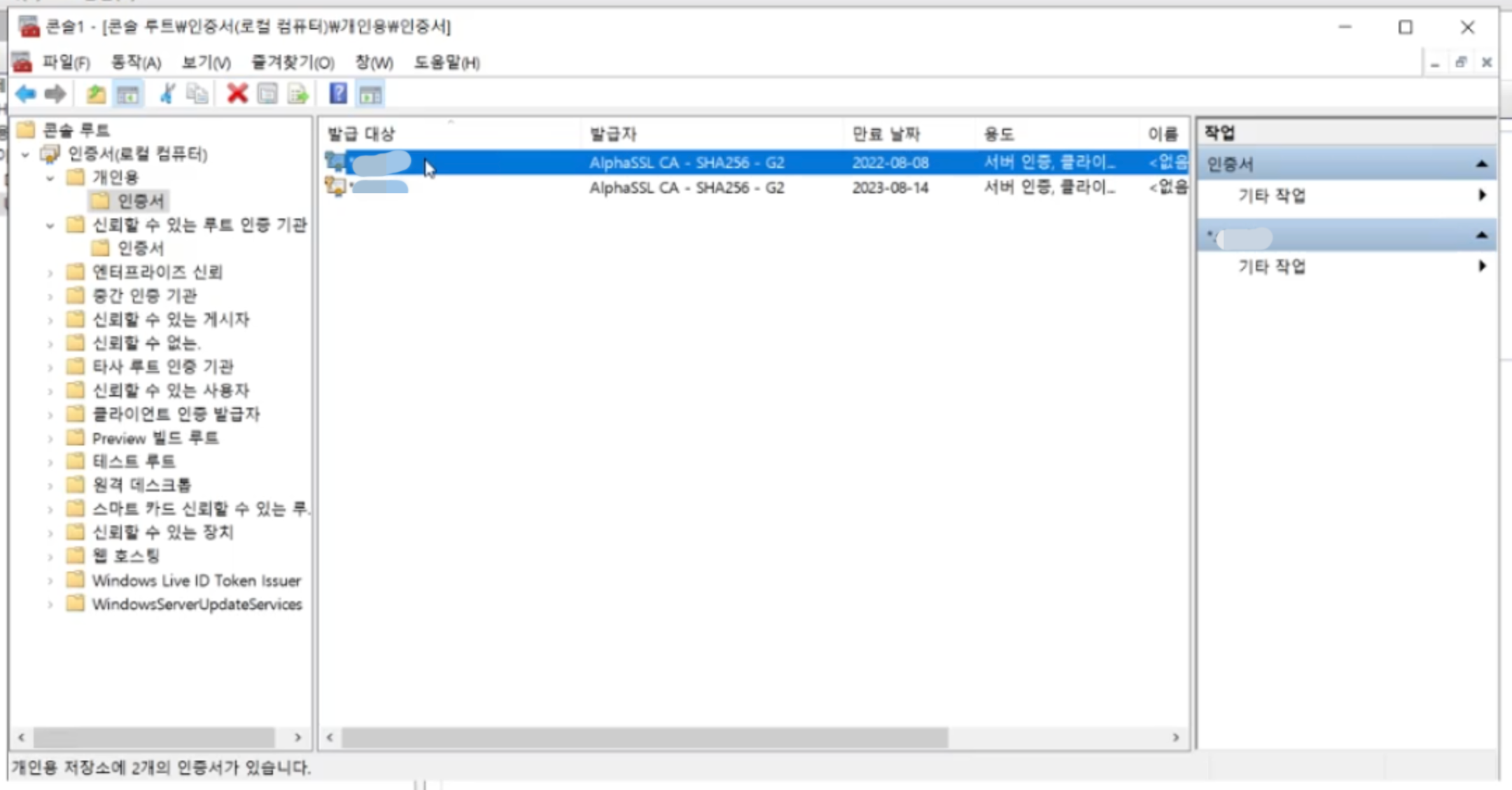Toggle Show/Hide Console Tree icon
The width and height of the screenshot is (1512, 790).
127,94
